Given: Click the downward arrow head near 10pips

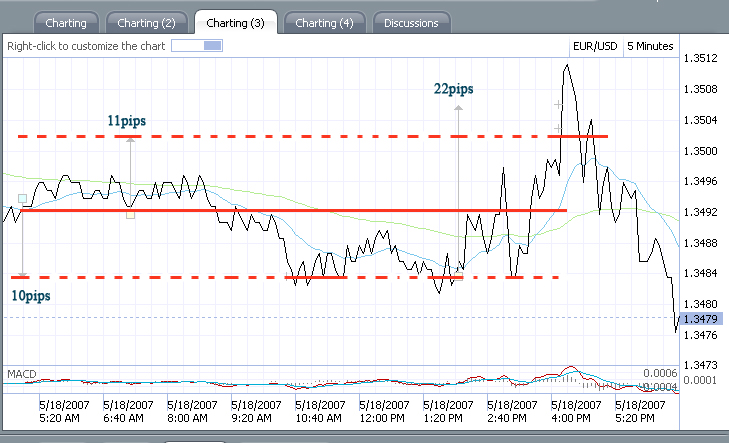Looking at the screenshot, I should (x=22, y=275).
